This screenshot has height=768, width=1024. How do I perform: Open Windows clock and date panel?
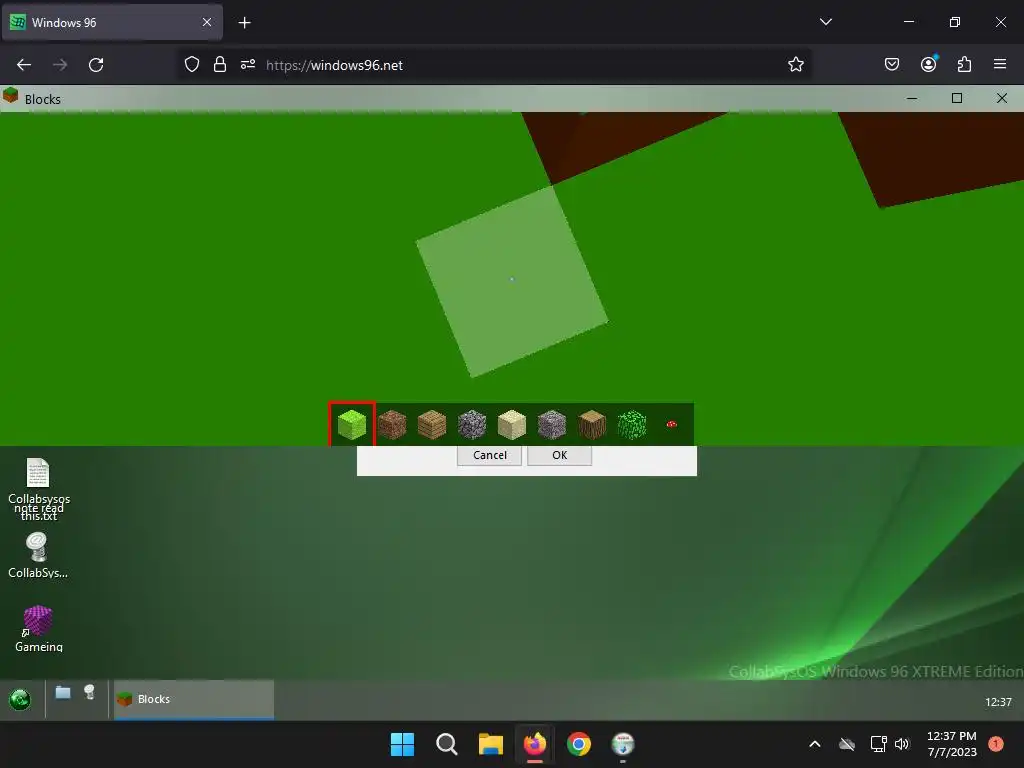pyautogui.click(x=952, y=744)
